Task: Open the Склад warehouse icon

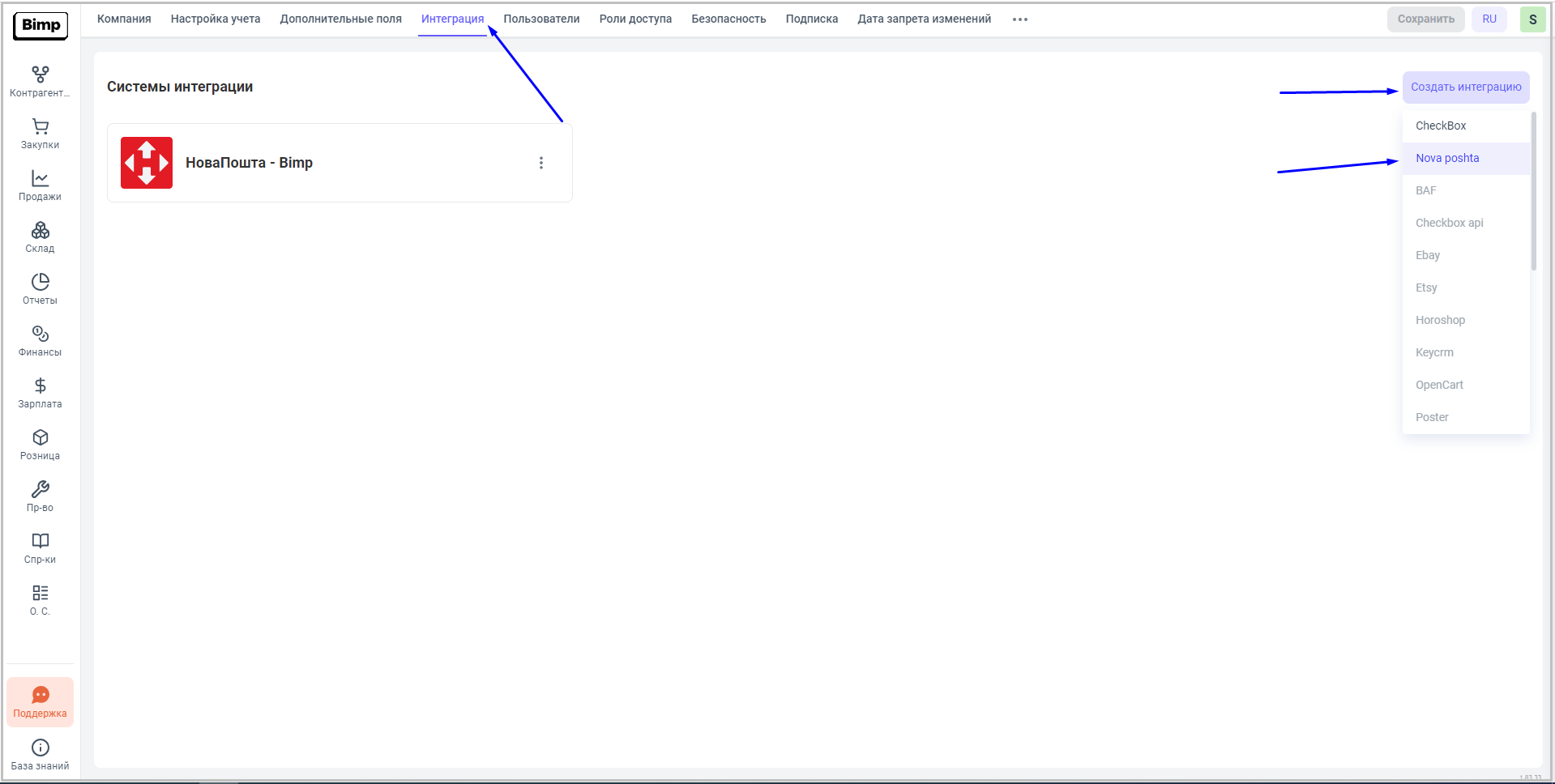Action: tap(40, 230)
